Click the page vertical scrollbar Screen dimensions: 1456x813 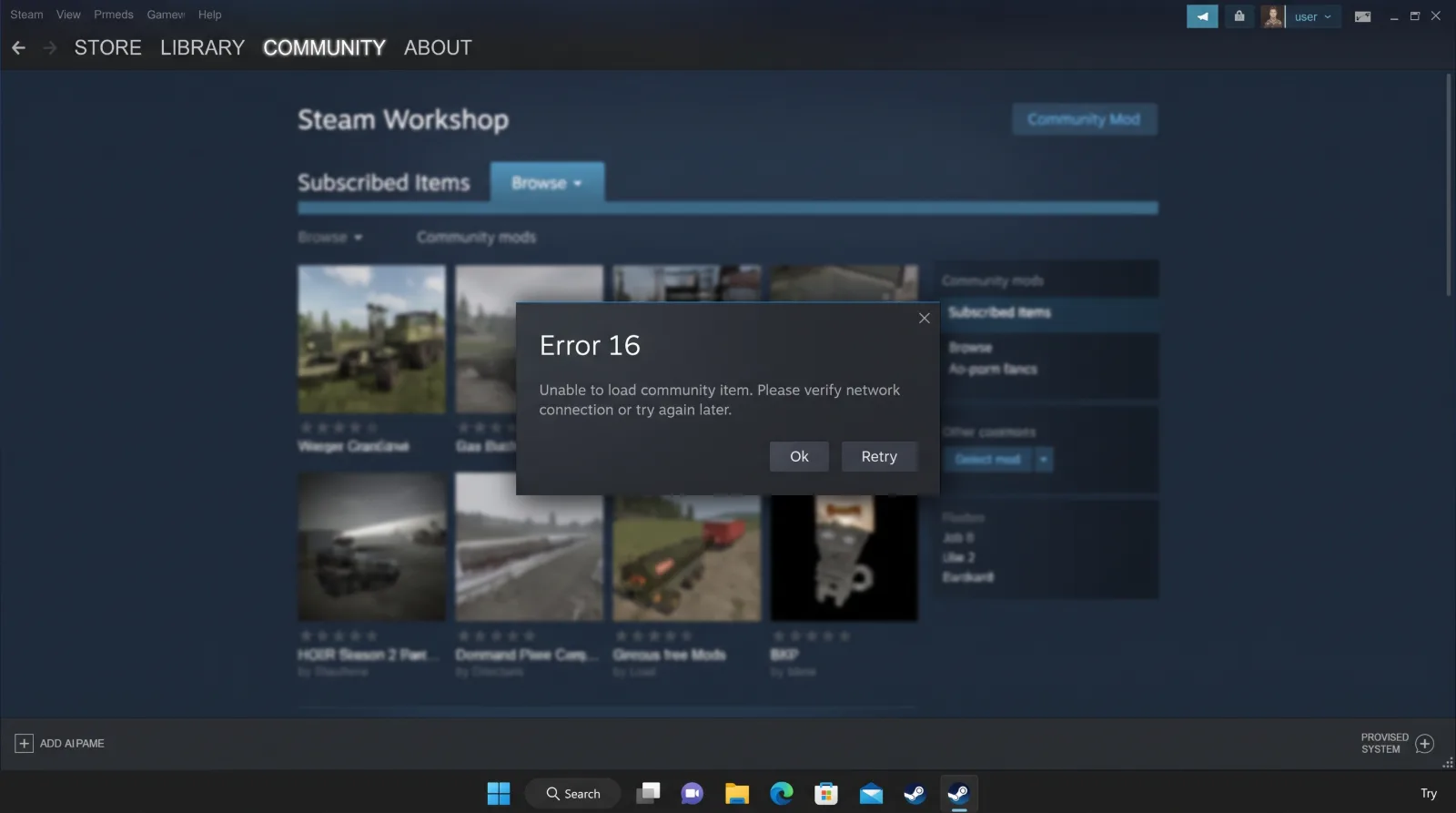coord(1449,185)
